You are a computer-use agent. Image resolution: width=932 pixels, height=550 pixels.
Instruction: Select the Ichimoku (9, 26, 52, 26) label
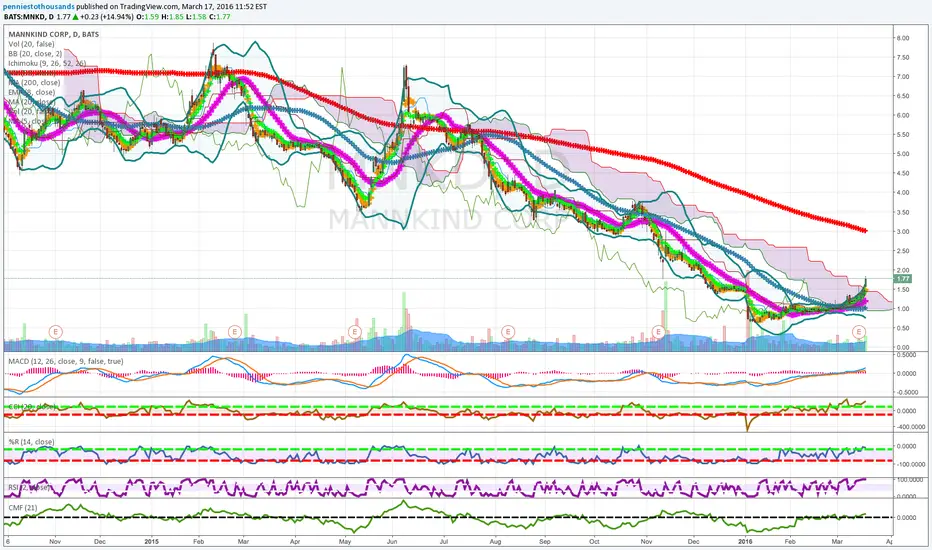(x=47, y=63)
